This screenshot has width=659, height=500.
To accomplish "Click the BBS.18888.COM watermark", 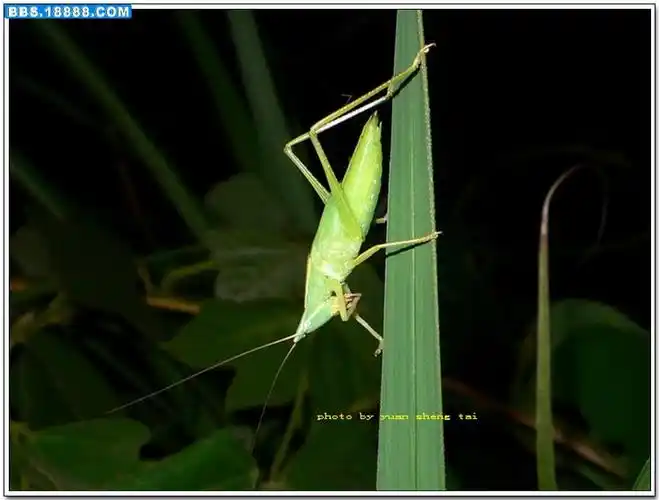I will (68, 11).
